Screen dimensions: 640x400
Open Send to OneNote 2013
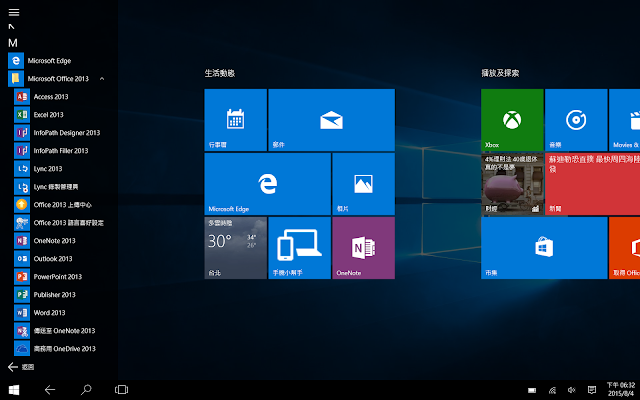click(x=61, y=330)
